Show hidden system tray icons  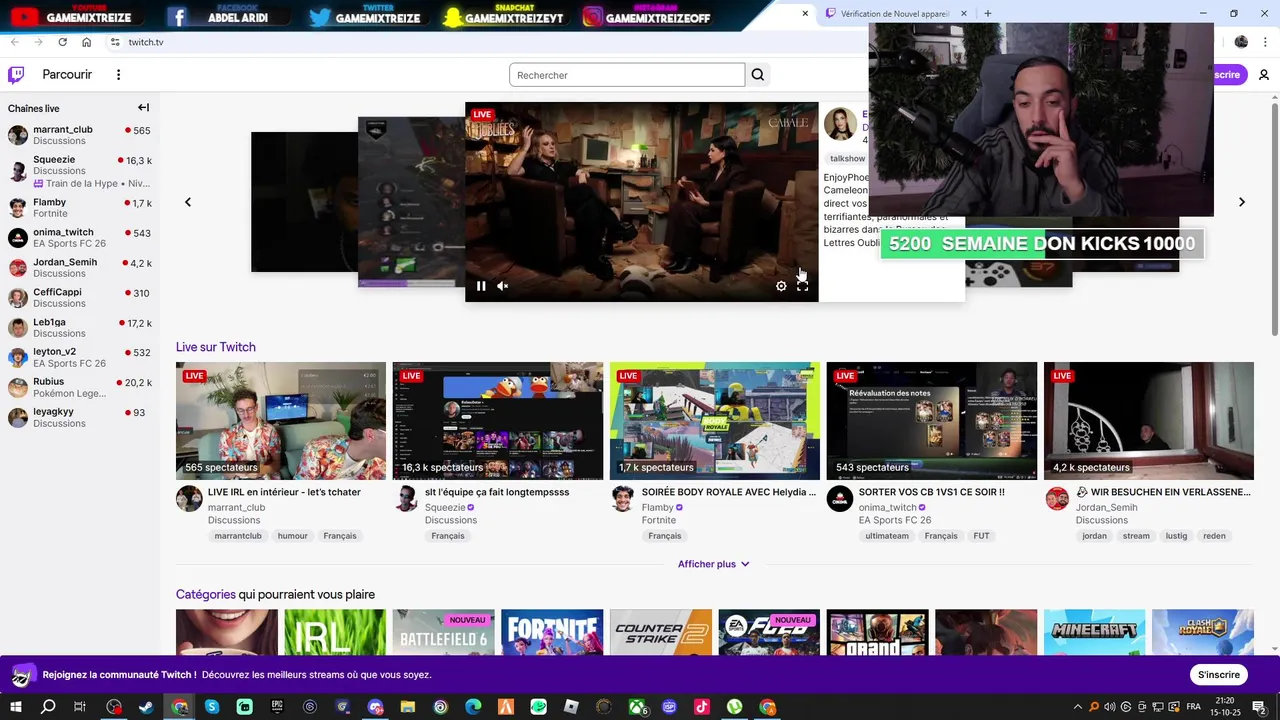click(1077, 707)
